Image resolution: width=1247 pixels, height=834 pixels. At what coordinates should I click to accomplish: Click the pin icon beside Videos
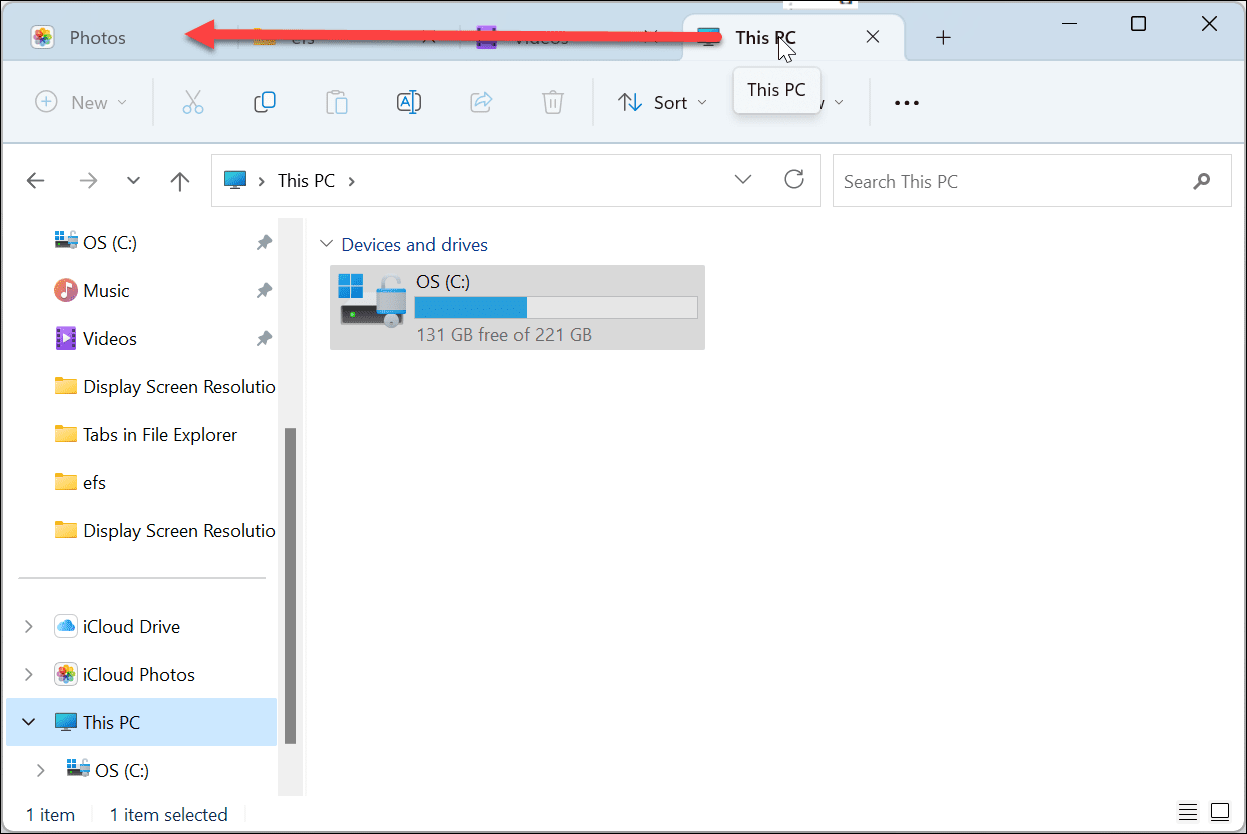(x=264, y=339)
